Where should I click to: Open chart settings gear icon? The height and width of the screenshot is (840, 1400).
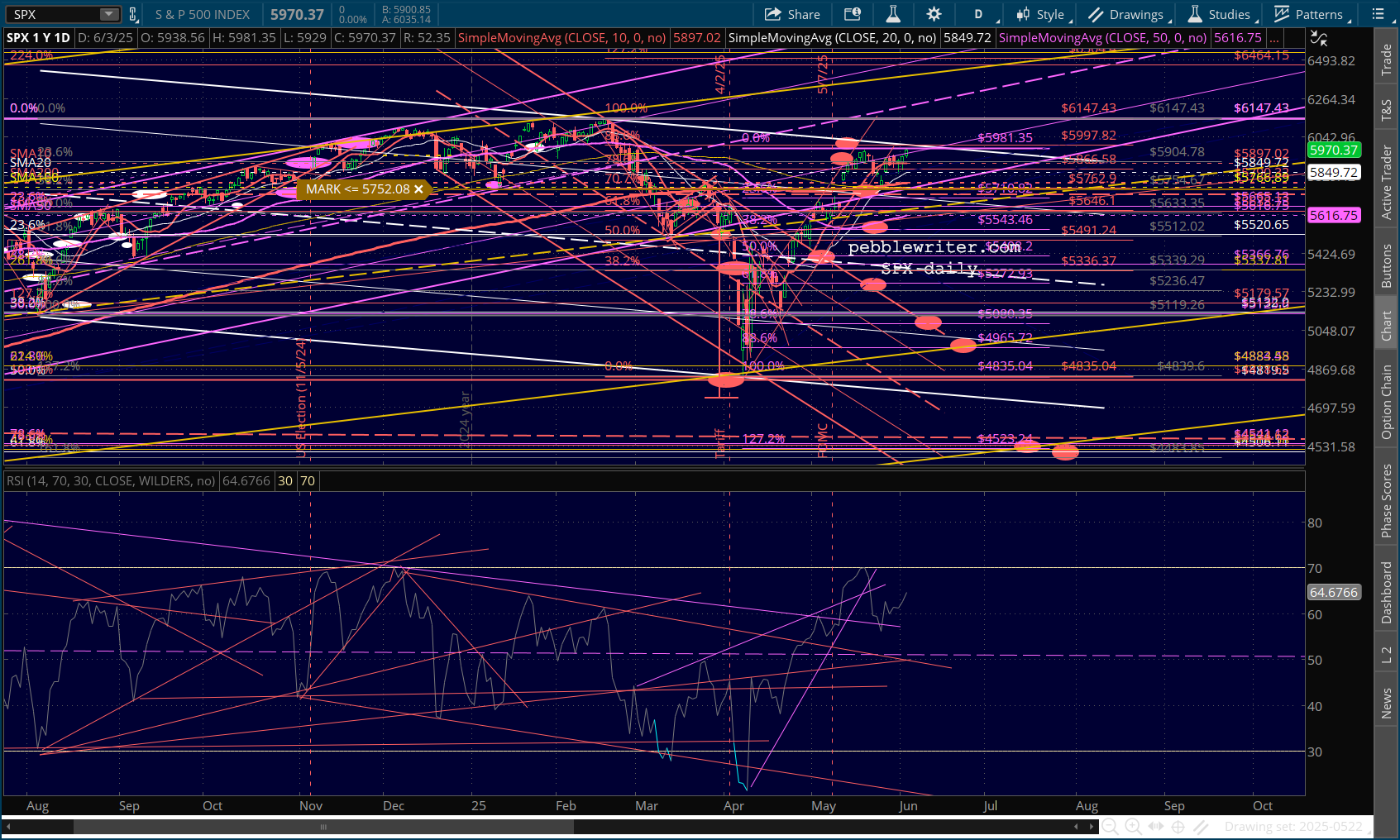934,14
